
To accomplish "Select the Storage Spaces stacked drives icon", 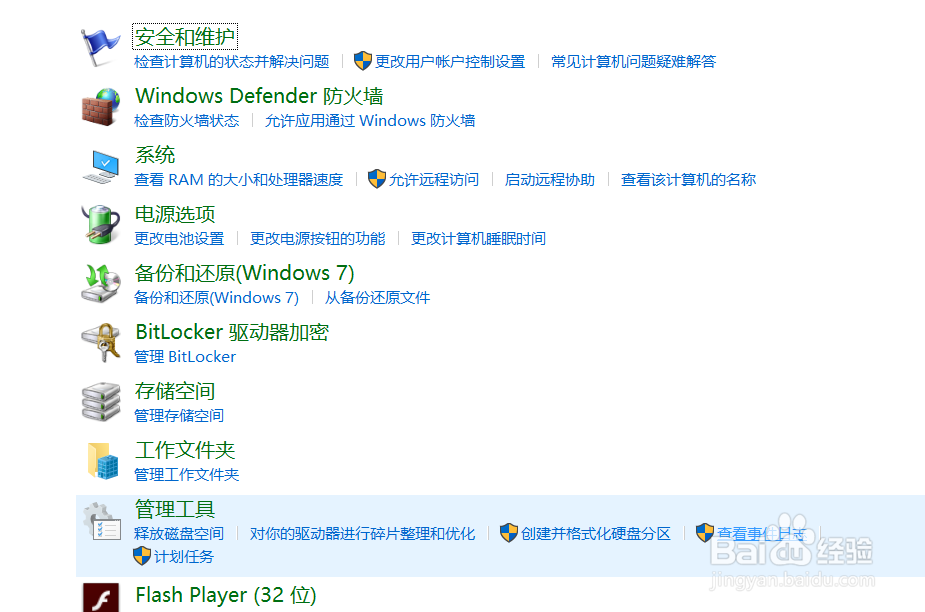I will [100, 399].
